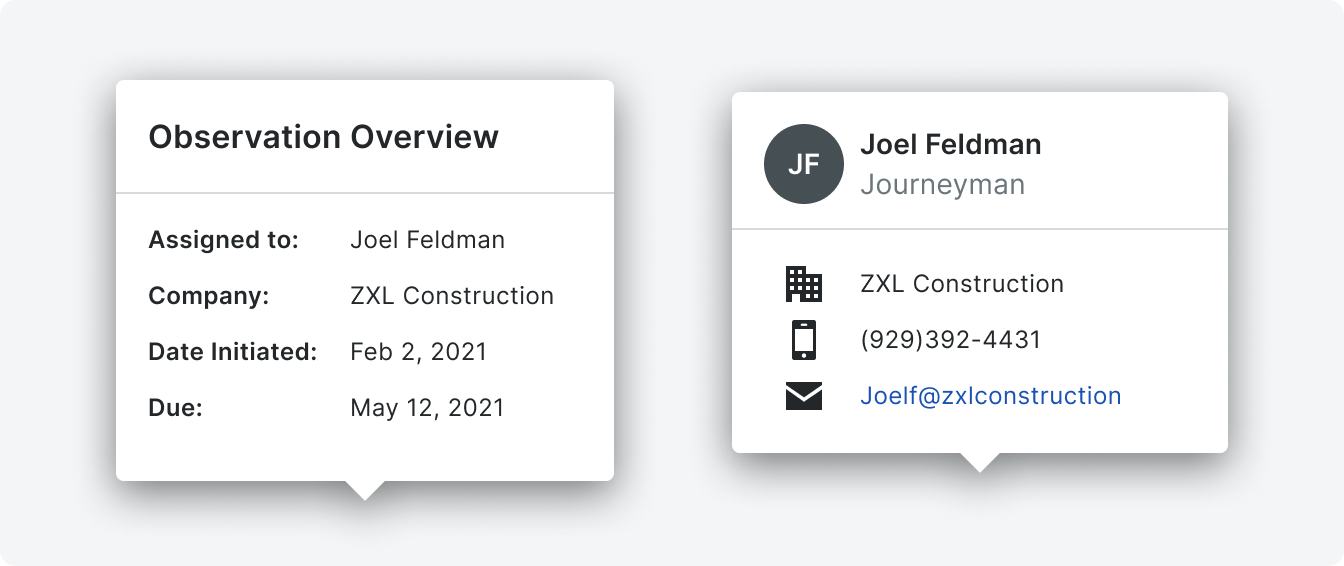This screenshot has width=1344, height=566.
Task: Click the May 12, 2021 due date
Action: tap(427, 408)
